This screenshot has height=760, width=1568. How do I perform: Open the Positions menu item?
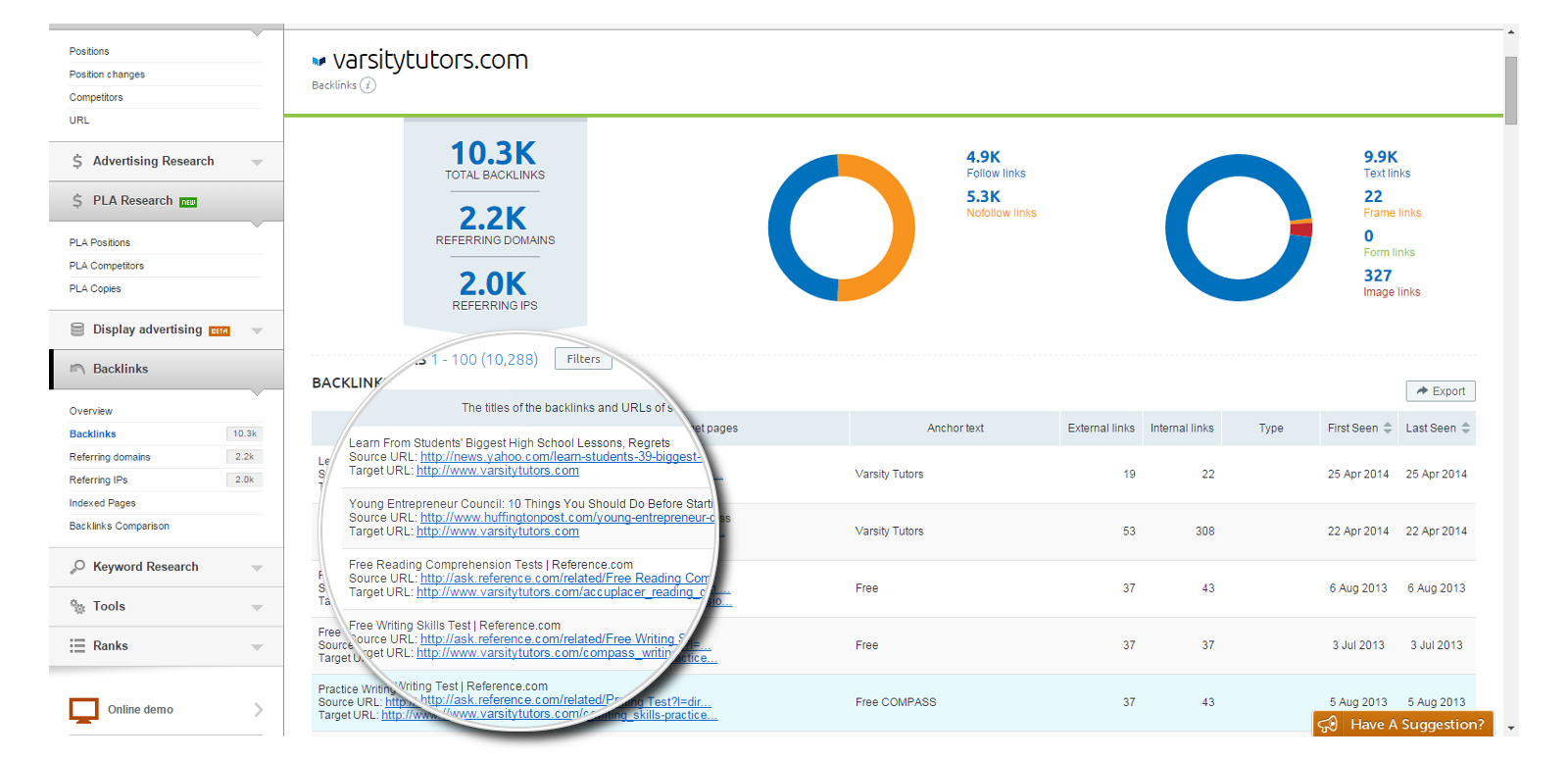coord(89,51)
